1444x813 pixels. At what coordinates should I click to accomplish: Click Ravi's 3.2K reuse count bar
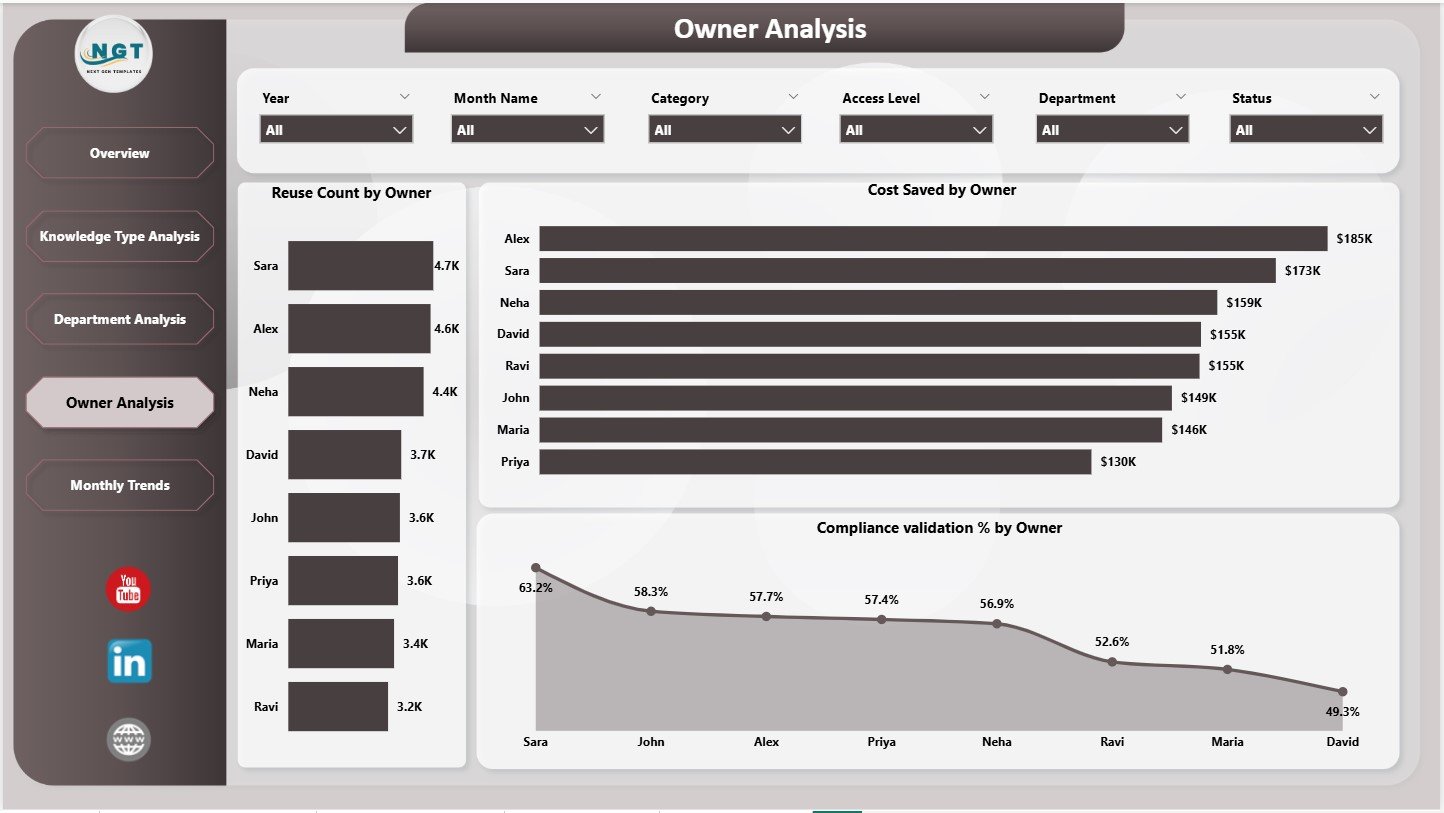pos(337,706)
